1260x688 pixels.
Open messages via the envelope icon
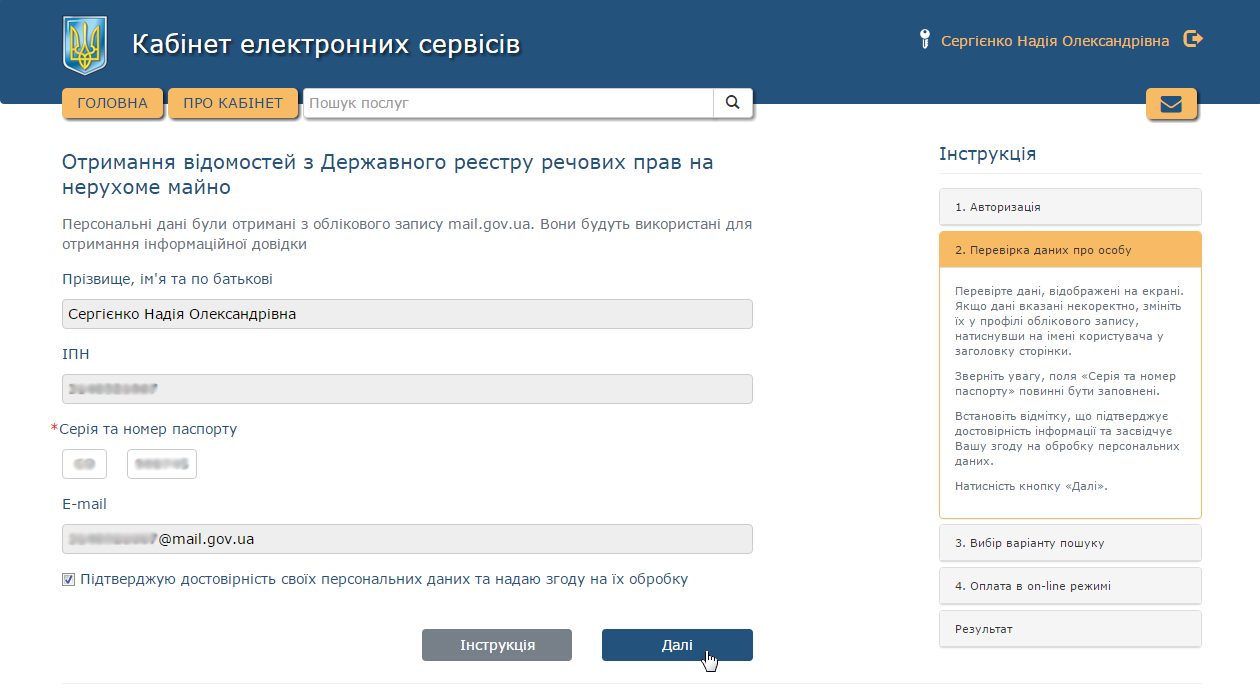1171,103
